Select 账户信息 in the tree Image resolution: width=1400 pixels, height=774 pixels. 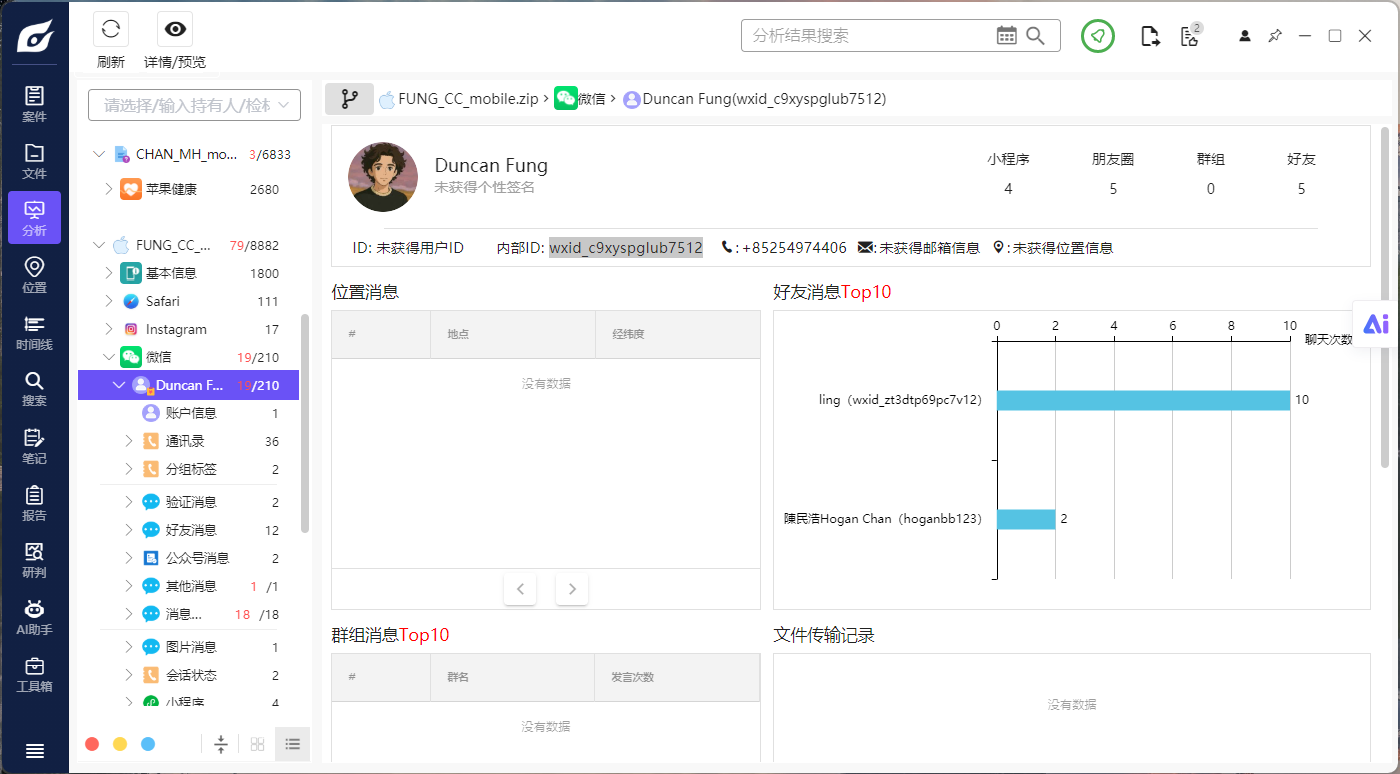pos(189,413)
